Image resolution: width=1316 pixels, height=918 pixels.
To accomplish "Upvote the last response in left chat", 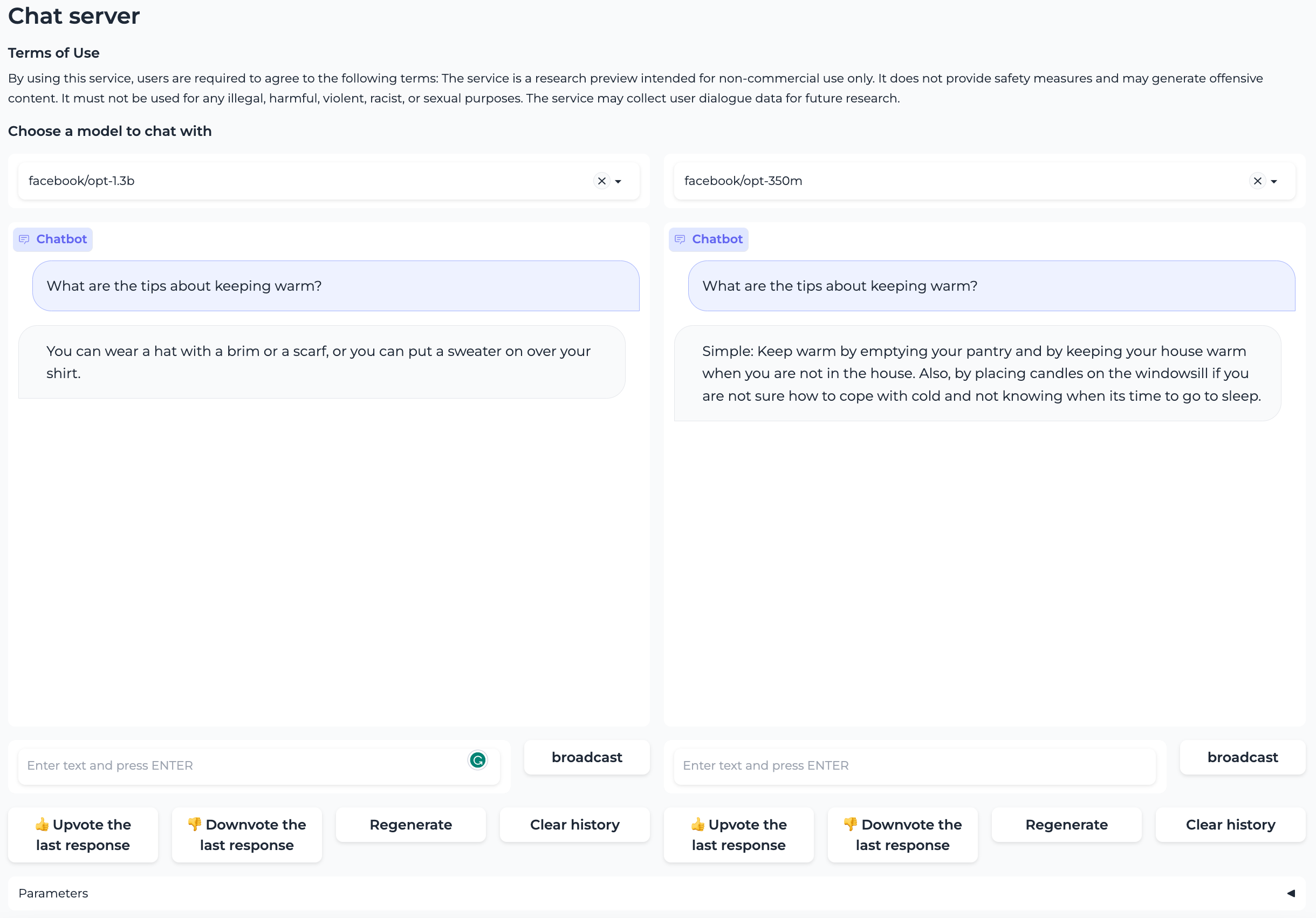I will 83,834.
